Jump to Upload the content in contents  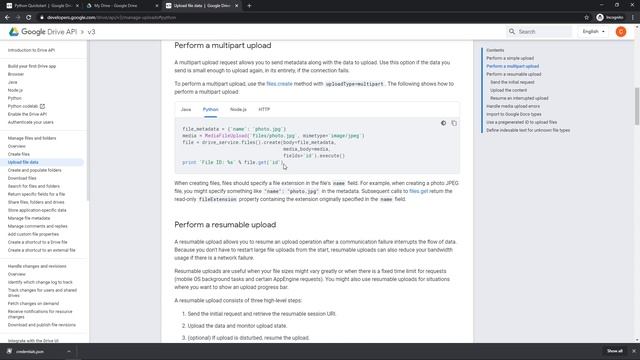[509, 90]
